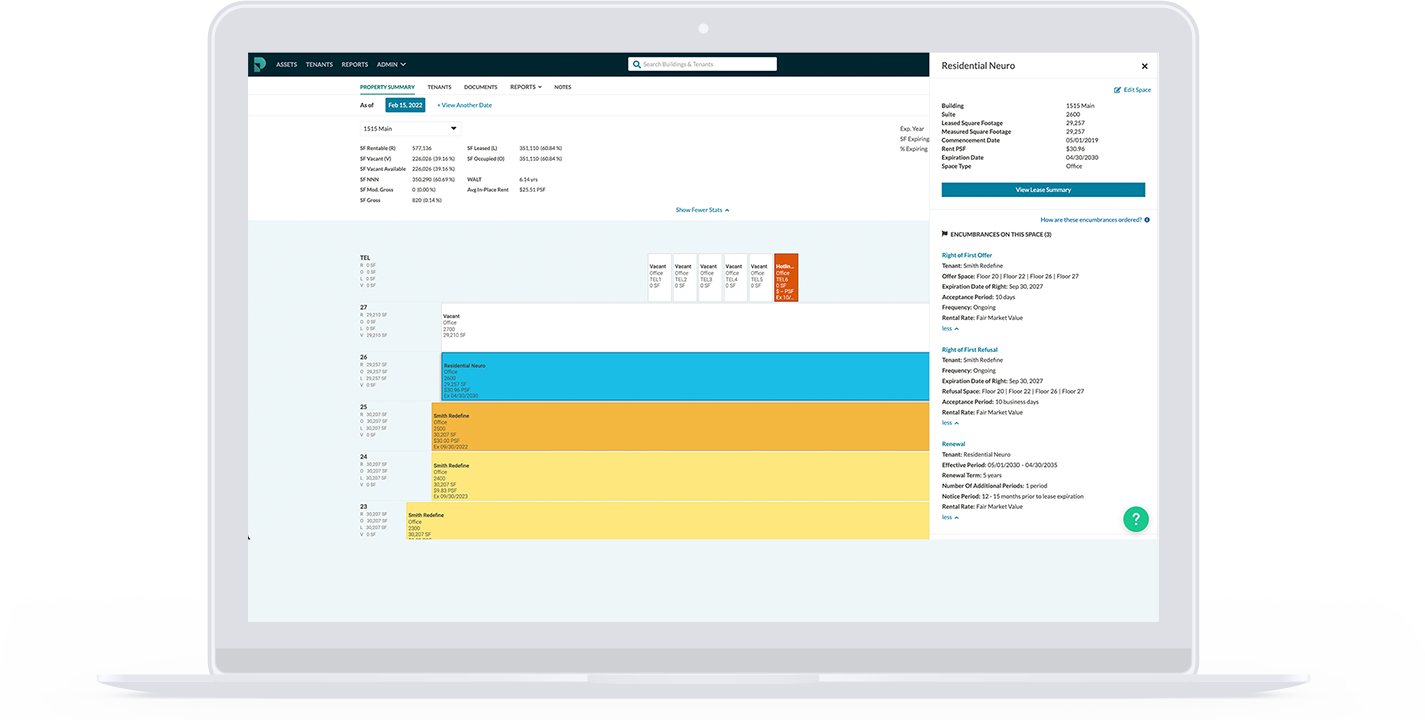Click the magnifier icon in search bar

pyautogui.click(x=636, y=64)
